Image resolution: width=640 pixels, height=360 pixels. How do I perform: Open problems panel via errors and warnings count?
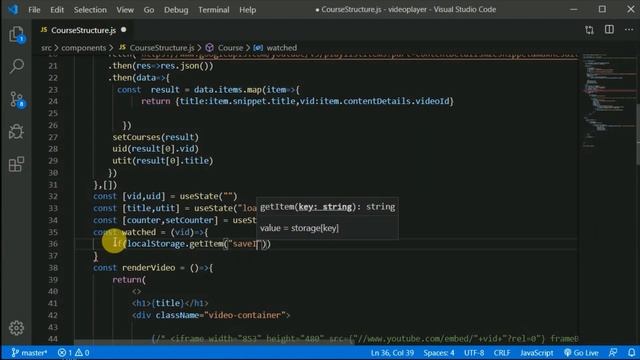(73, 353)
